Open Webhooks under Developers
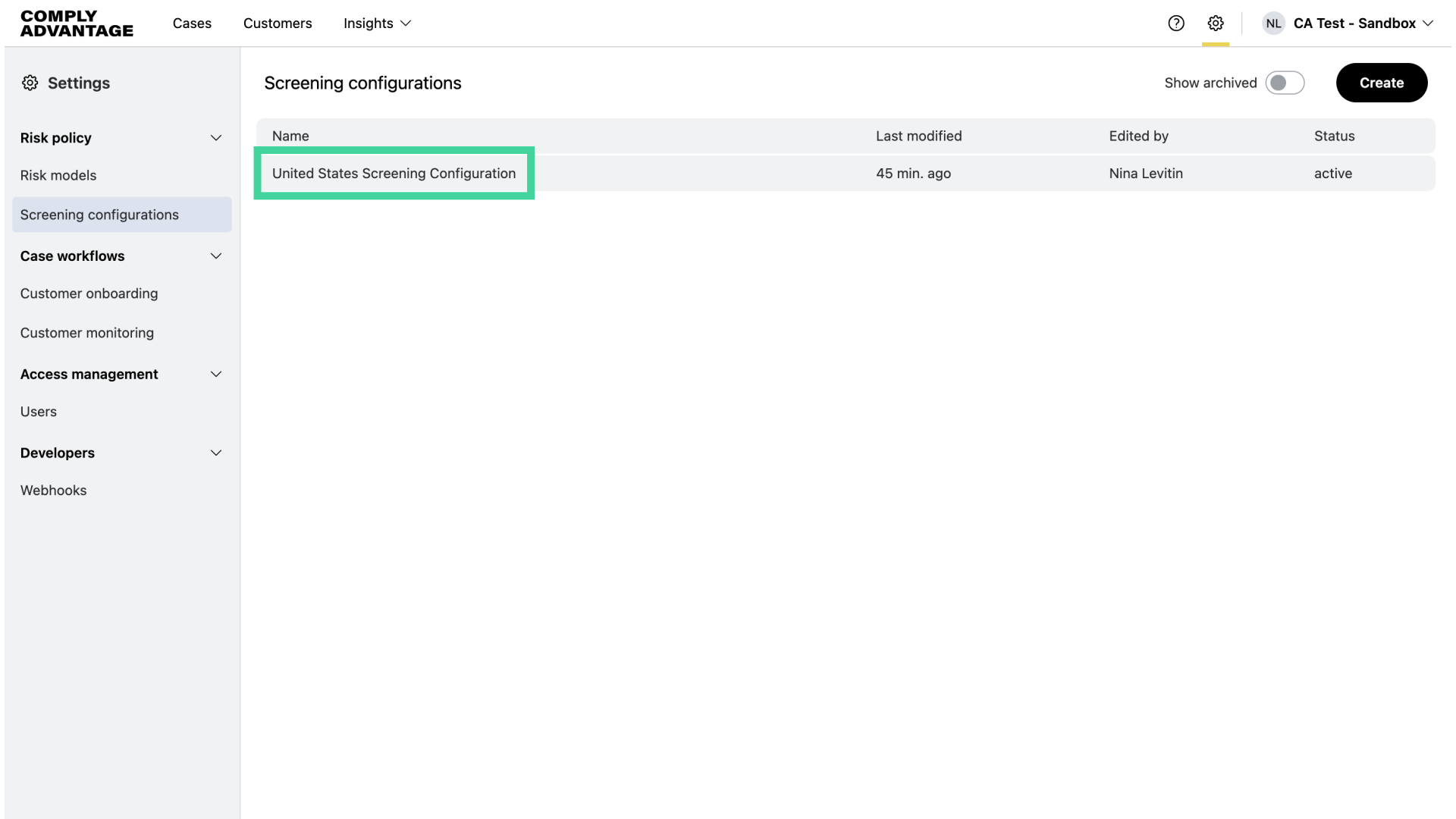Viewport: 1456px width, 819px height. [x=53, y=490]
